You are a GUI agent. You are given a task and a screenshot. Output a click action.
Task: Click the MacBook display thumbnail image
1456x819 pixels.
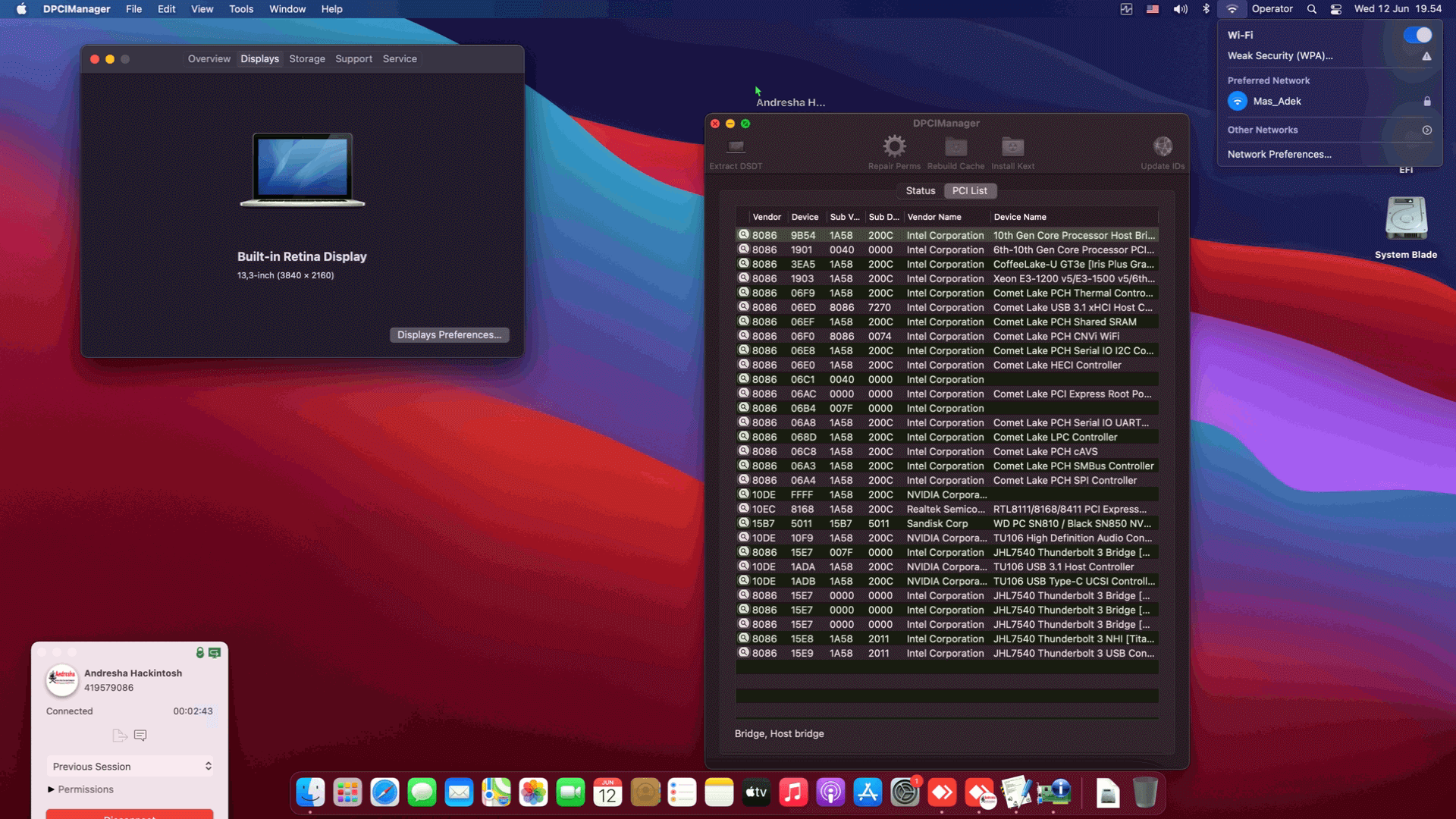[x=303, y=170]
